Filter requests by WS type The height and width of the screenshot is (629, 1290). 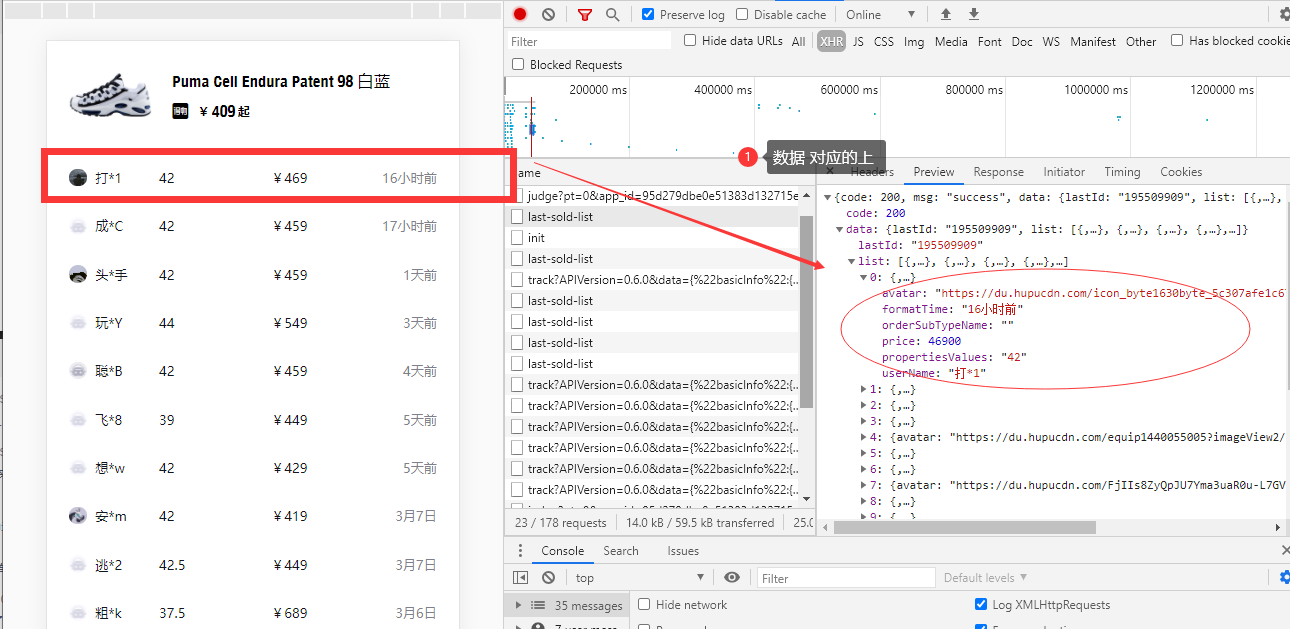1051,41
